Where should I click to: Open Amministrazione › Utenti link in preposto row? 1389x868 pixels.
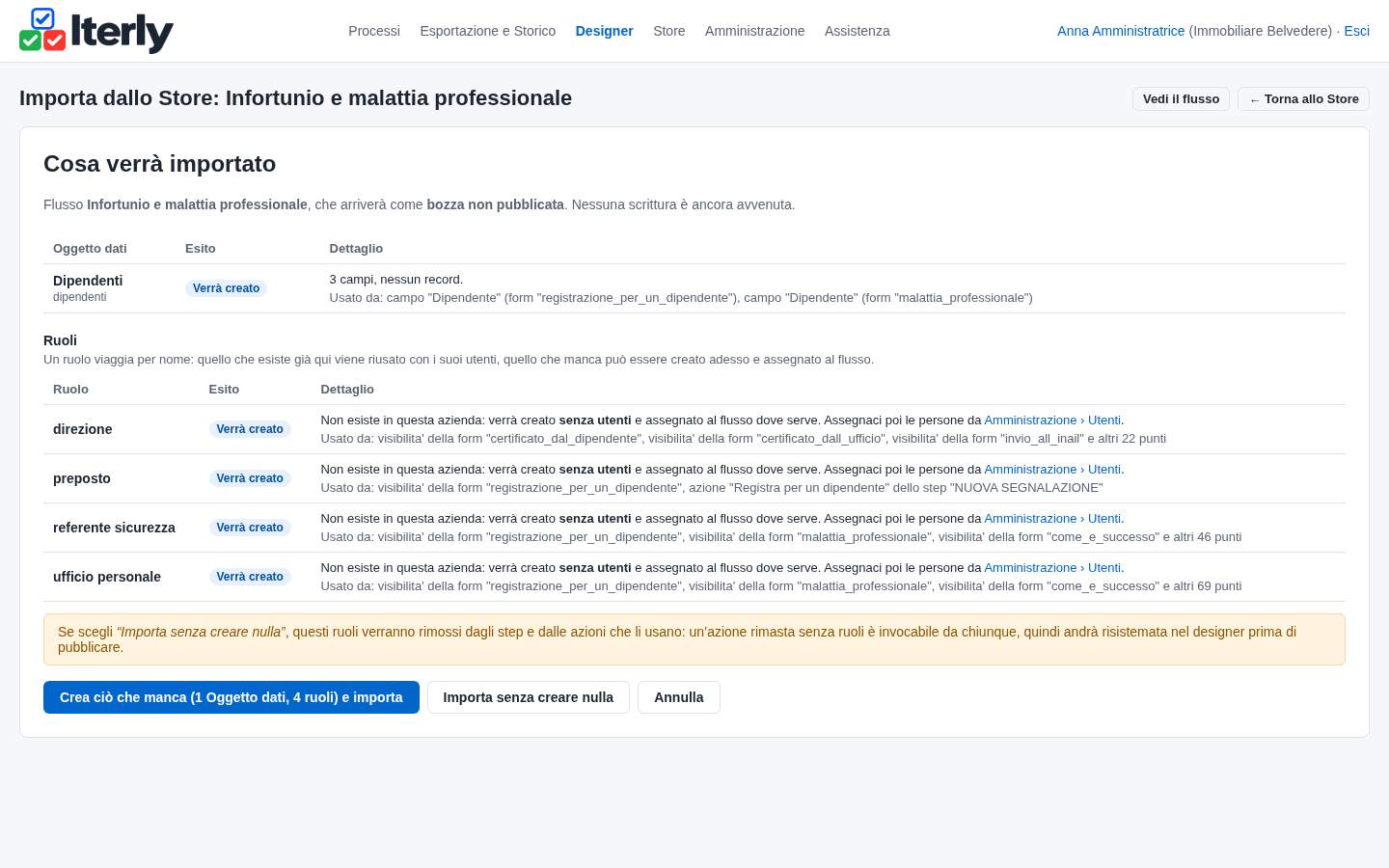1052,470
